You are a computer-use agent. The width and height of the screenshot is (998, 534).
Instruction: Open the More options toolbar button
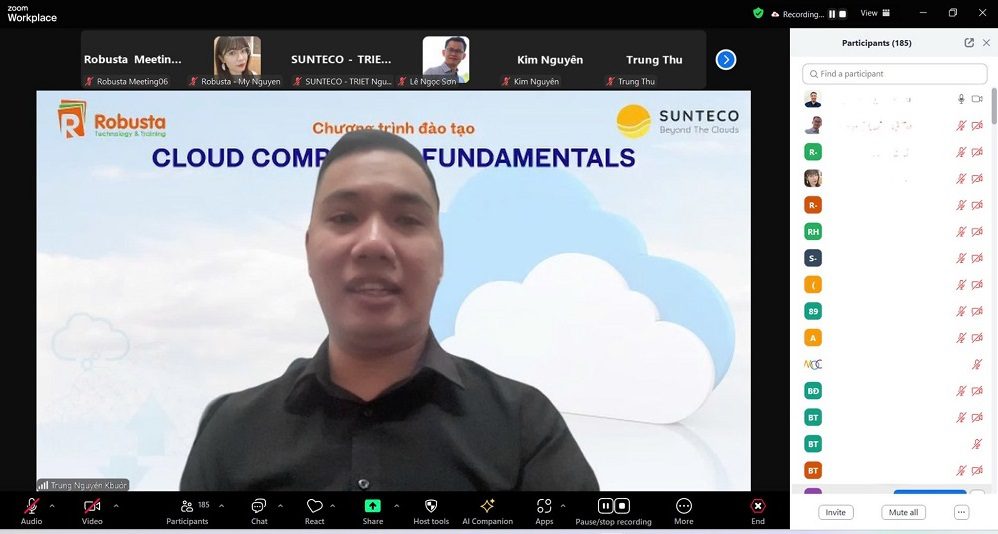684,511
